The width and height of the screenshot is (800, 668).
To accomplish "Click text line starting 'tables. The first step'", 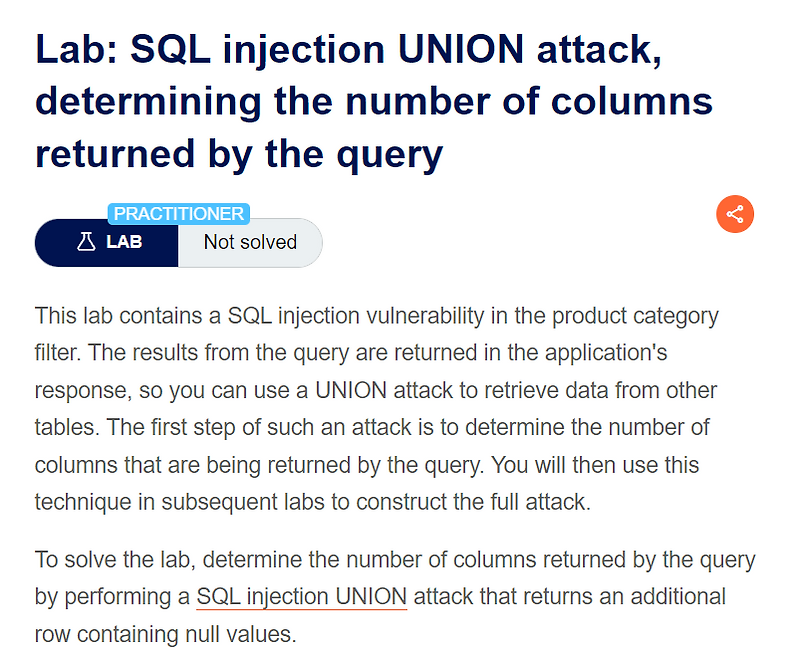I will 372,427.
